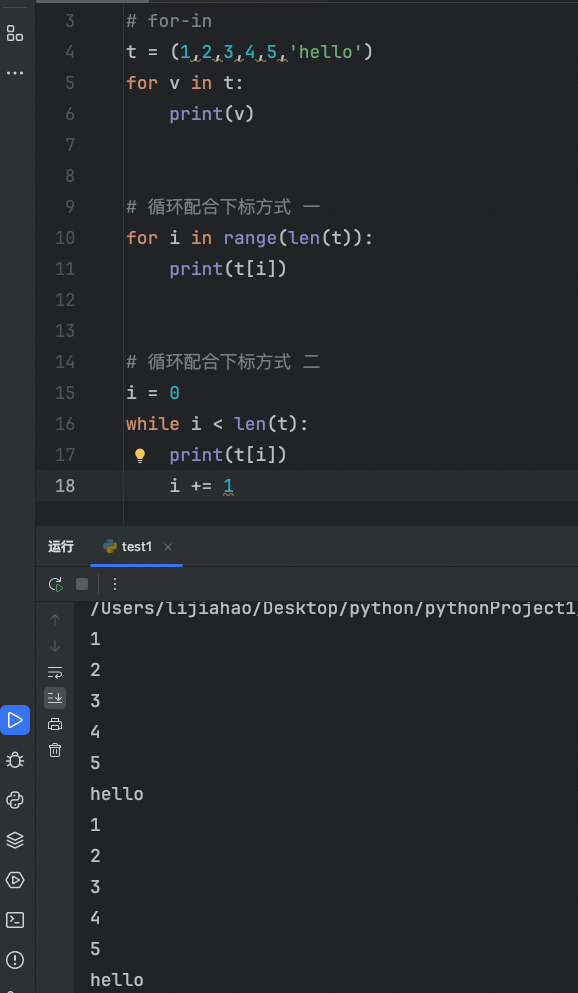Image resolution: width=578 pixels, height=993 pixels.
Task: Stop the running process square icon
Action: click(82, 584)
